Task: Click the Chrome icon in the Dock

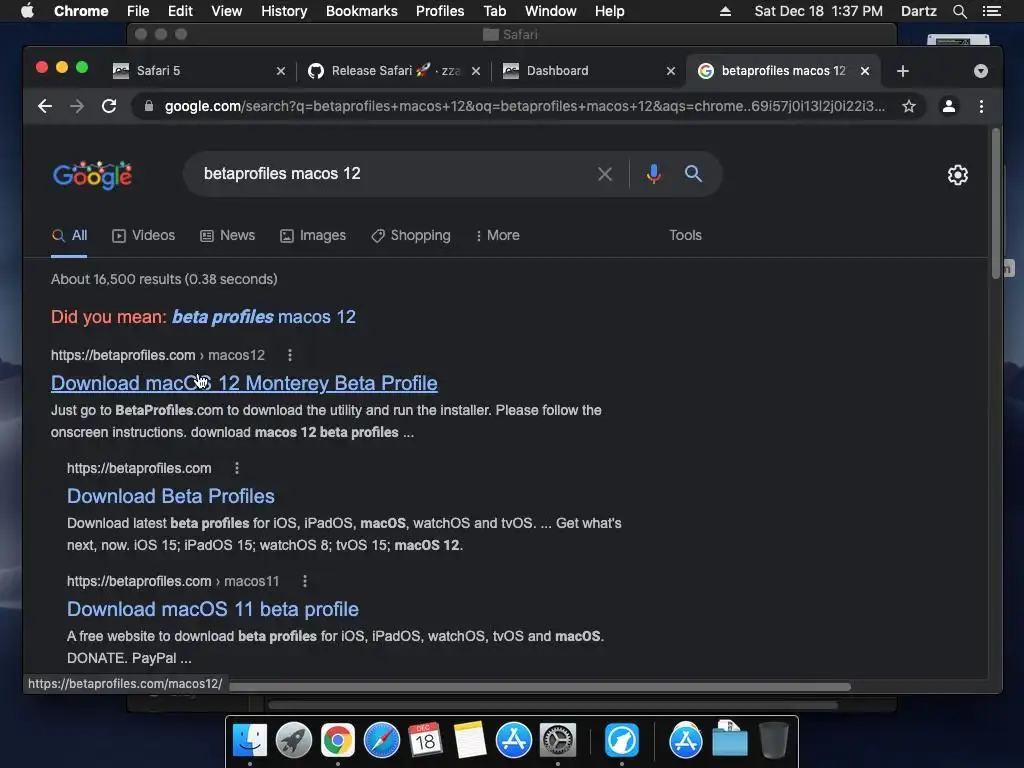Action: [x=338, y=740]
